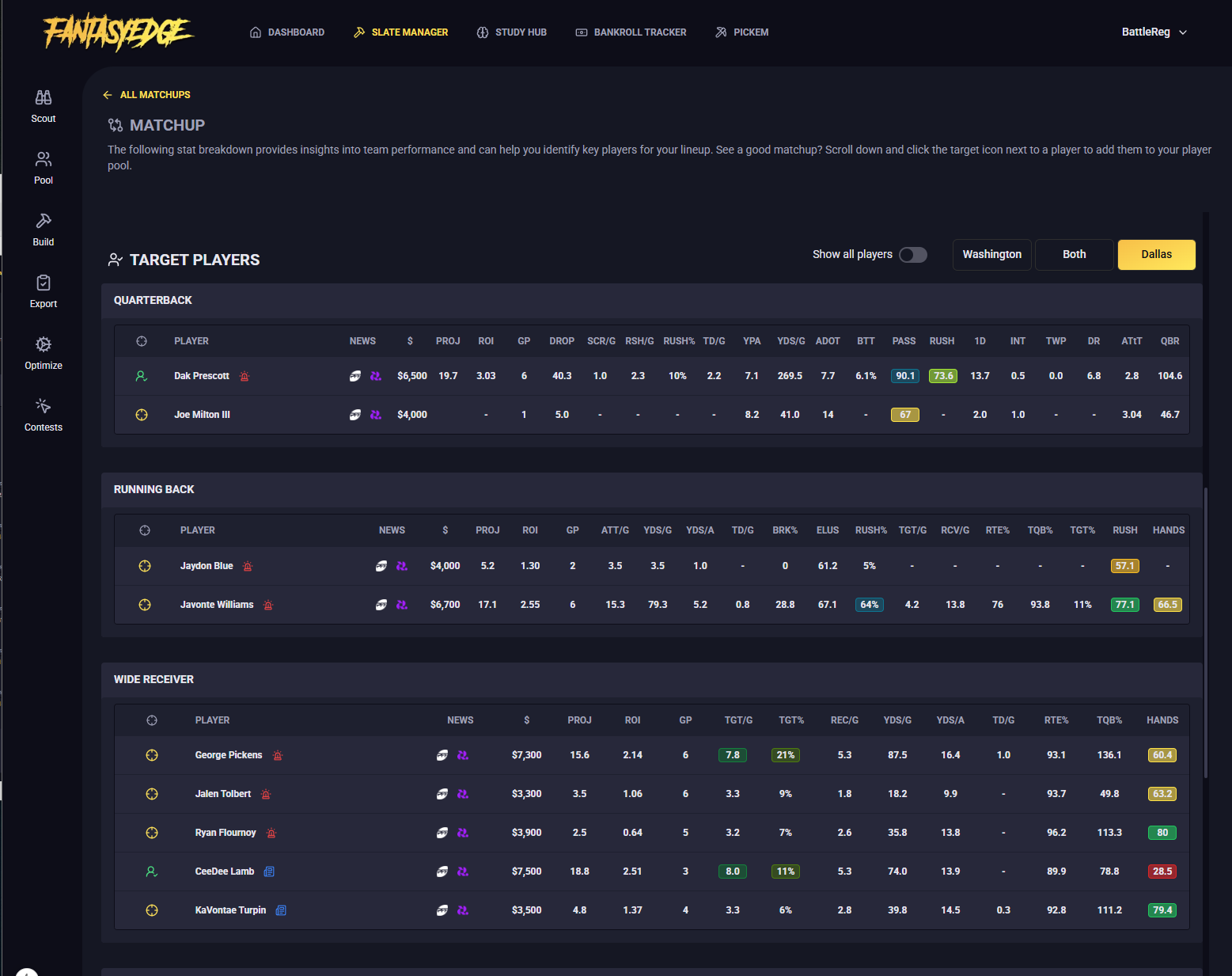Click CeeDee Lamb's green pool status icon
Viewport: 1232px width, 976px height.
[x=152, y=872]
